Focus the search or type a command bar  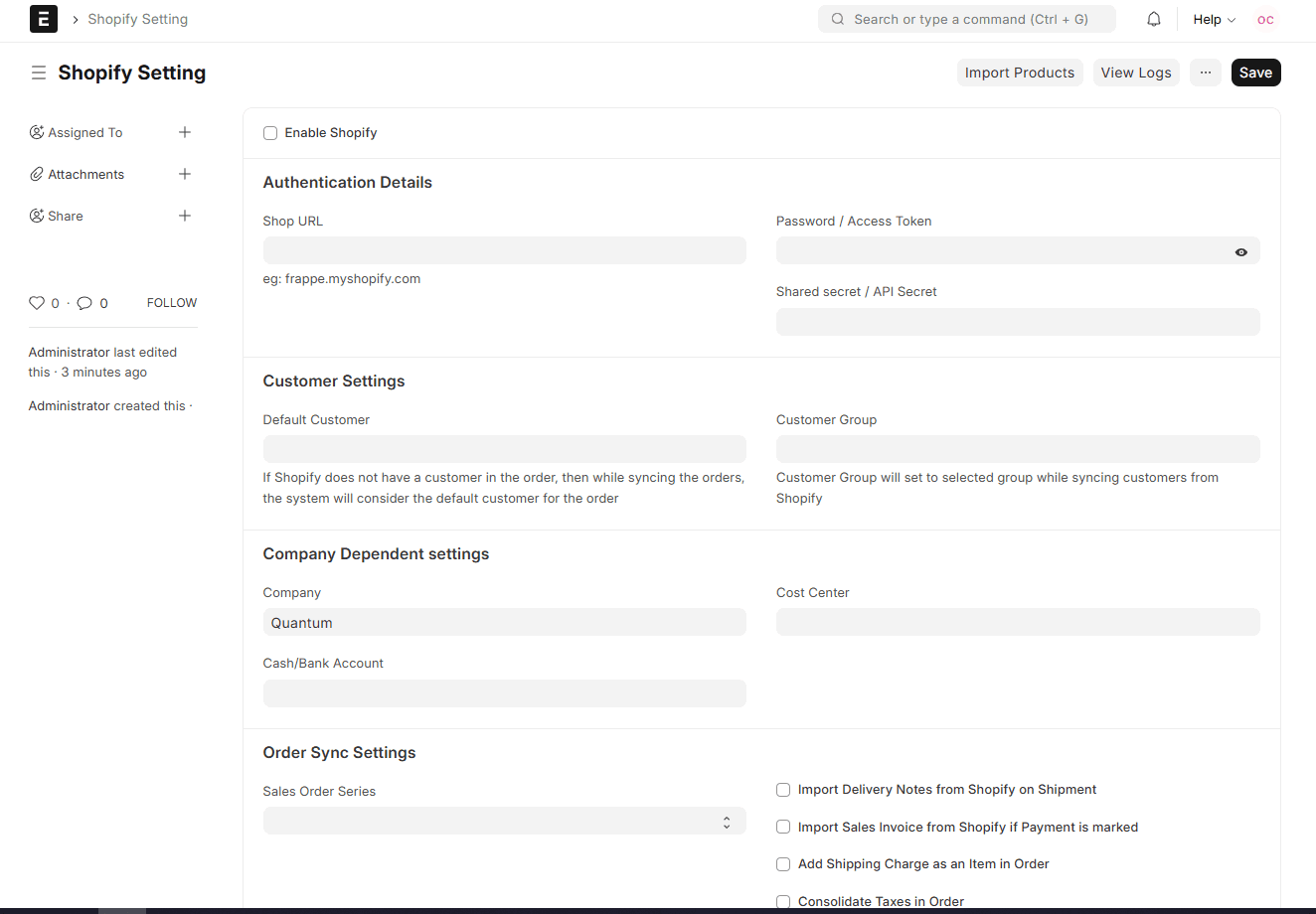(967, 19)
